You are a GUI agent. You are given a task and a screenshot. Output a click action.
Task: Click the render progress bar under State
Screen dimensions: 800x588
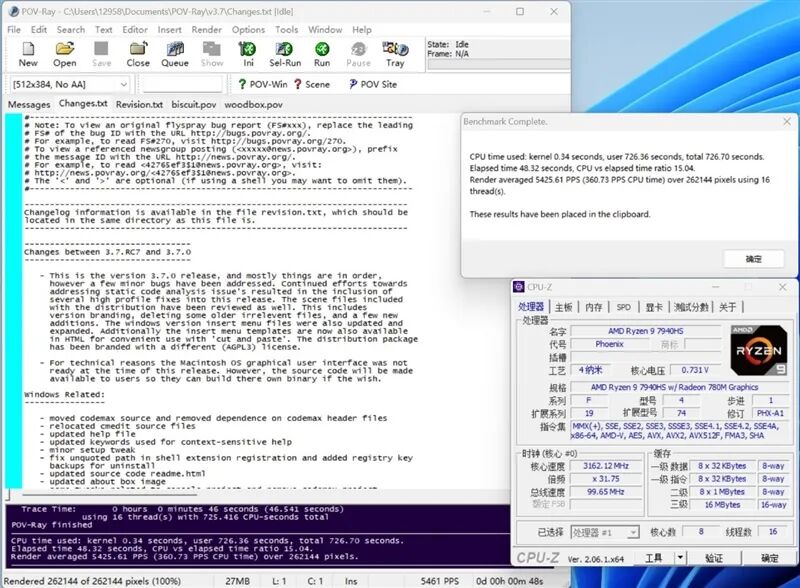tap(498, 64)
